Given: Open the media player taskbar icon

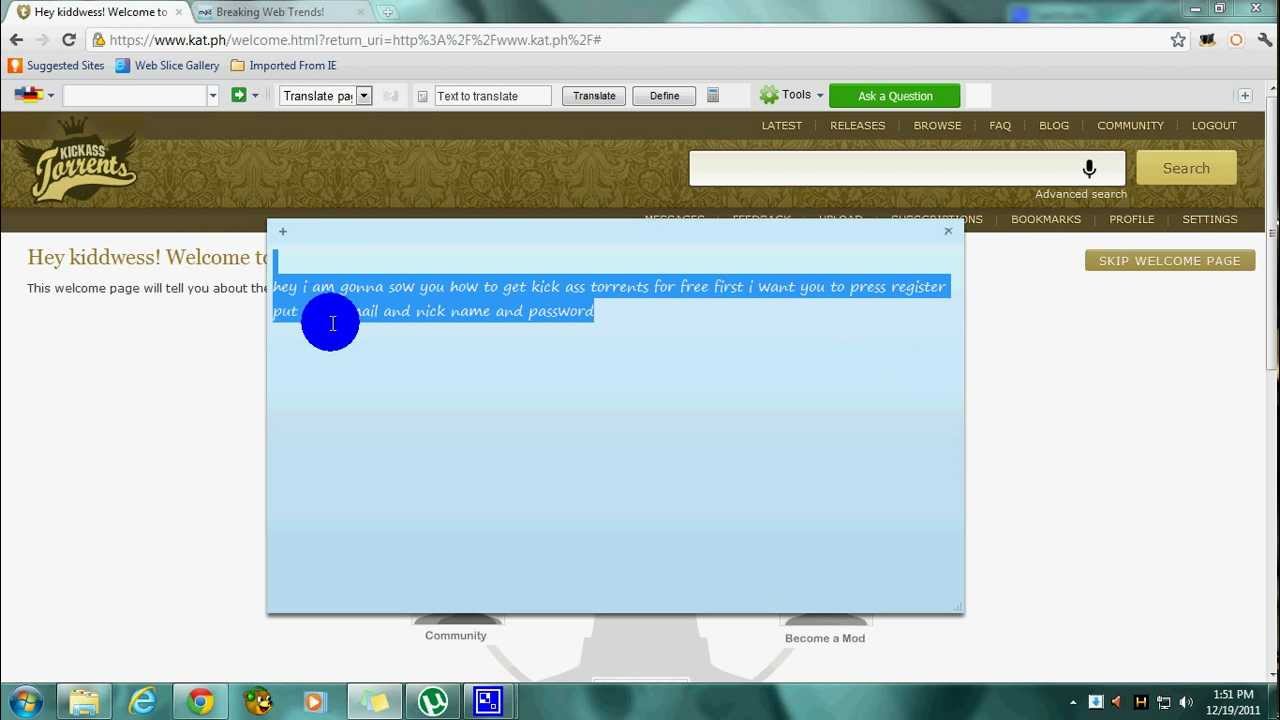Looking at the screenshot, I should (315, 701).
